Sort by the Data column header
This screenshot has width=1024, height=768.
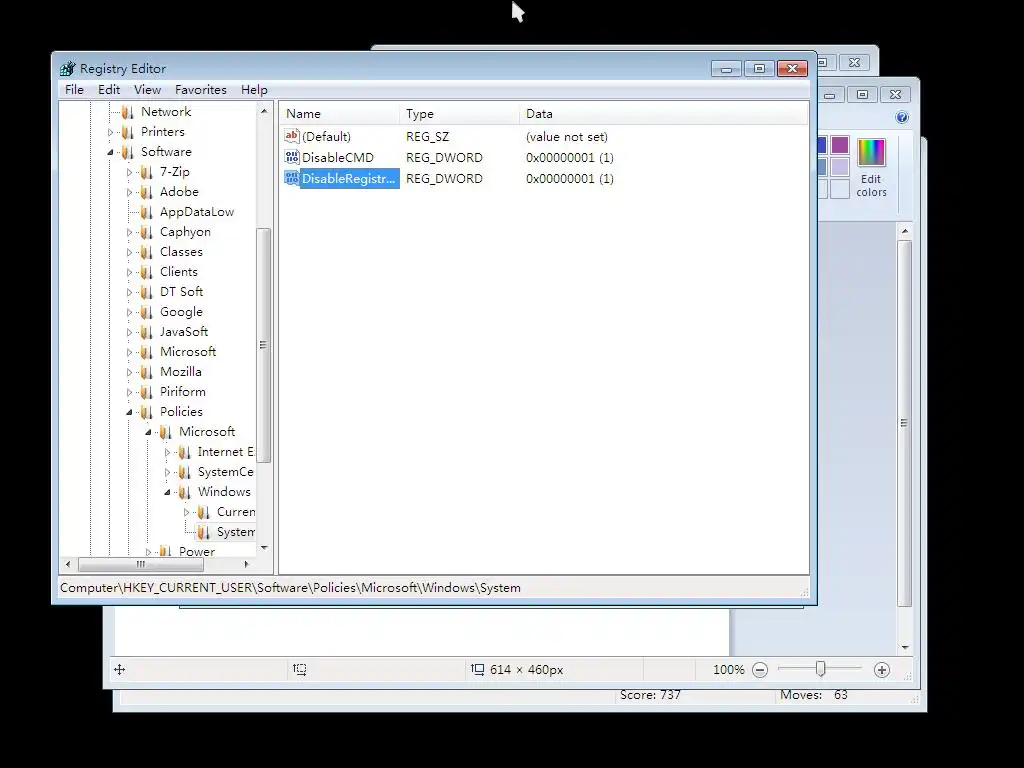664,114
